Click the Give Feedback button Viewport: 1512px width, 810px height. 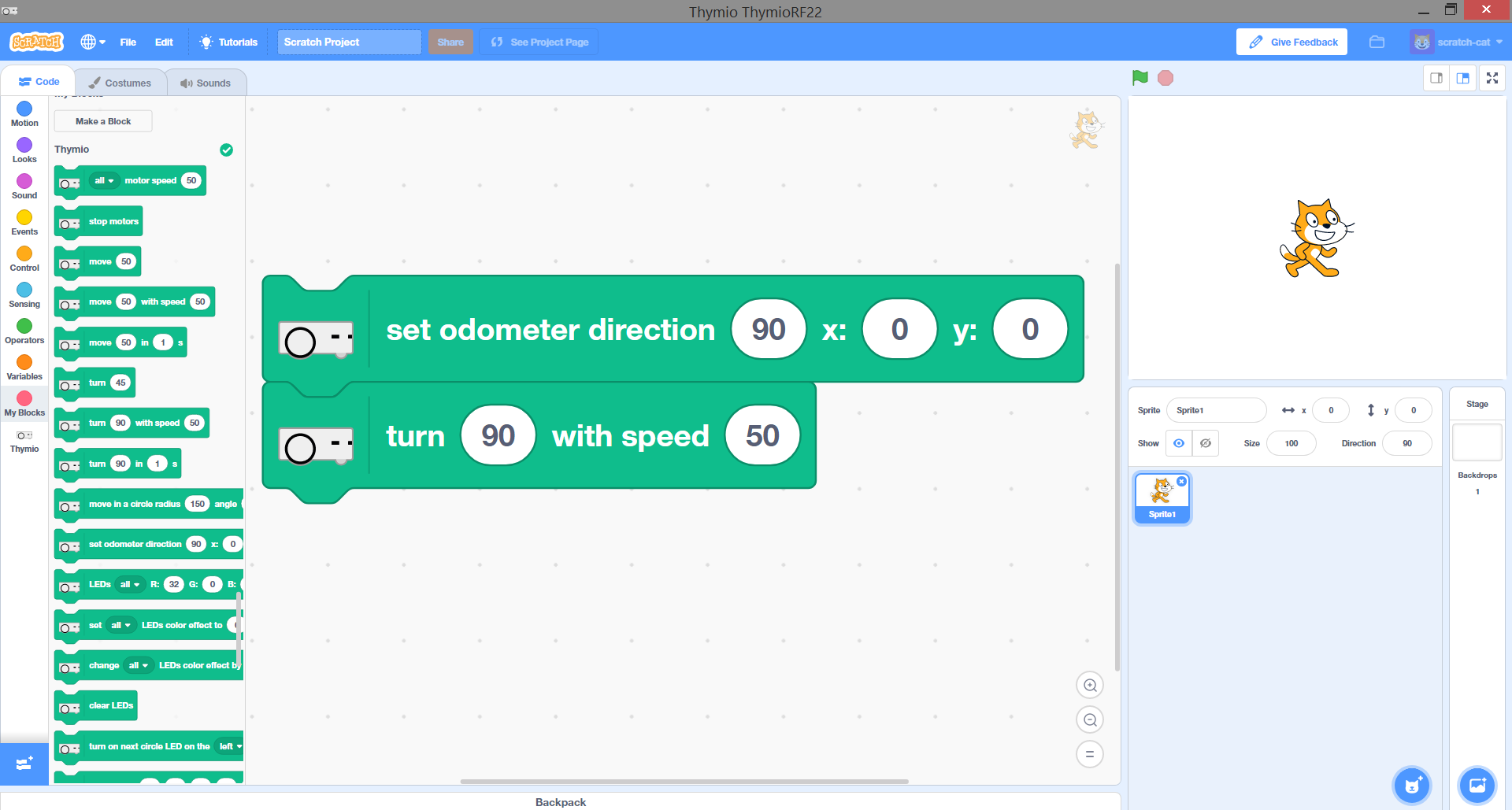tap(1291, 42)
